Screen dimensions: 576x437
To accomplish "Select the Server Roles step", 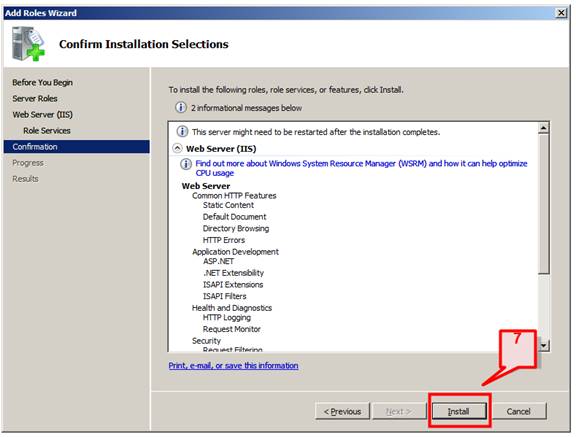I will point(35,98).
